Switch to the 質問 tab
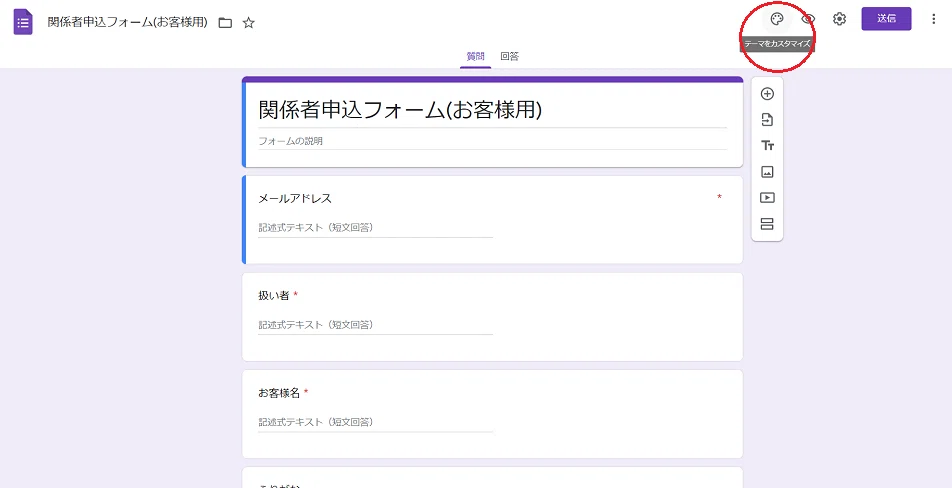The image size is (952, 488). point(475,56)
